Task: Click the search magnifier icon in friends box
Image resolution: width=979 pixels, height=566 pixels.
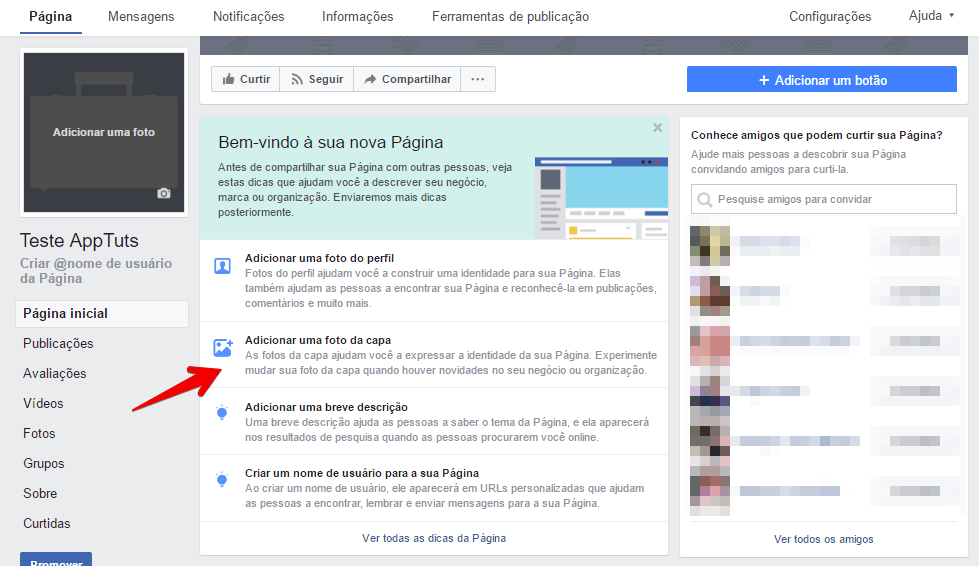Action: [x=704, y=200]
